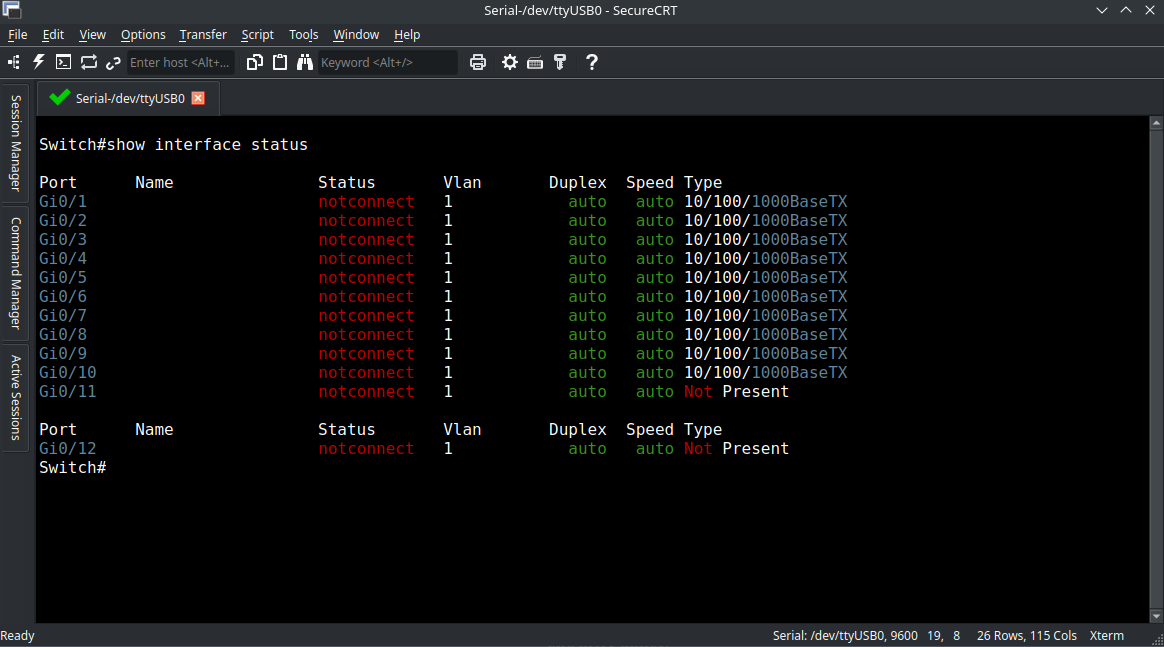The image size is (1164, 647).
Task: Open the Session Manager toolbar icon
Action: pos(13,63)
